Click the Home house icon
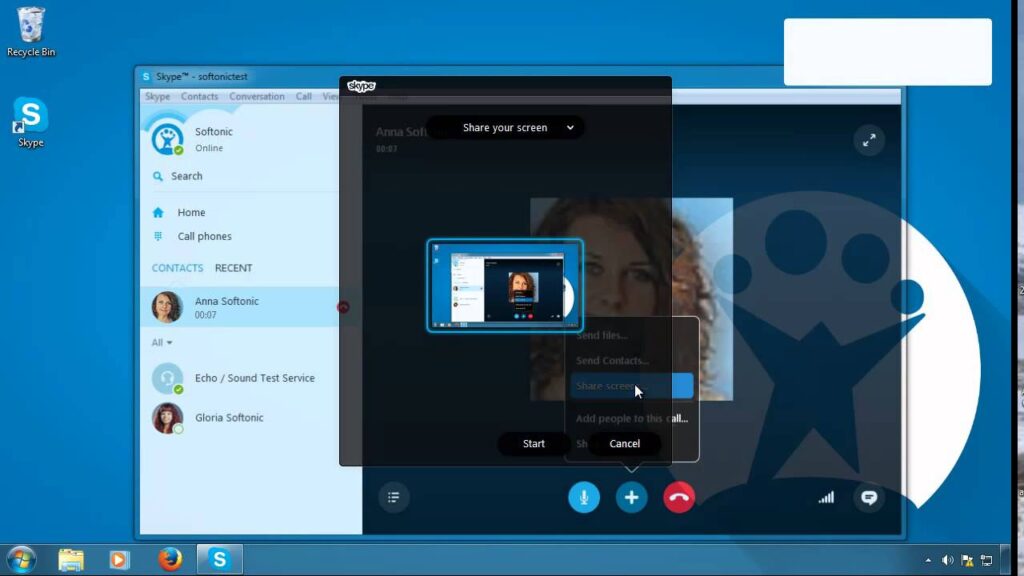This screenshot has height=576, width=1024. pos(158,212)
